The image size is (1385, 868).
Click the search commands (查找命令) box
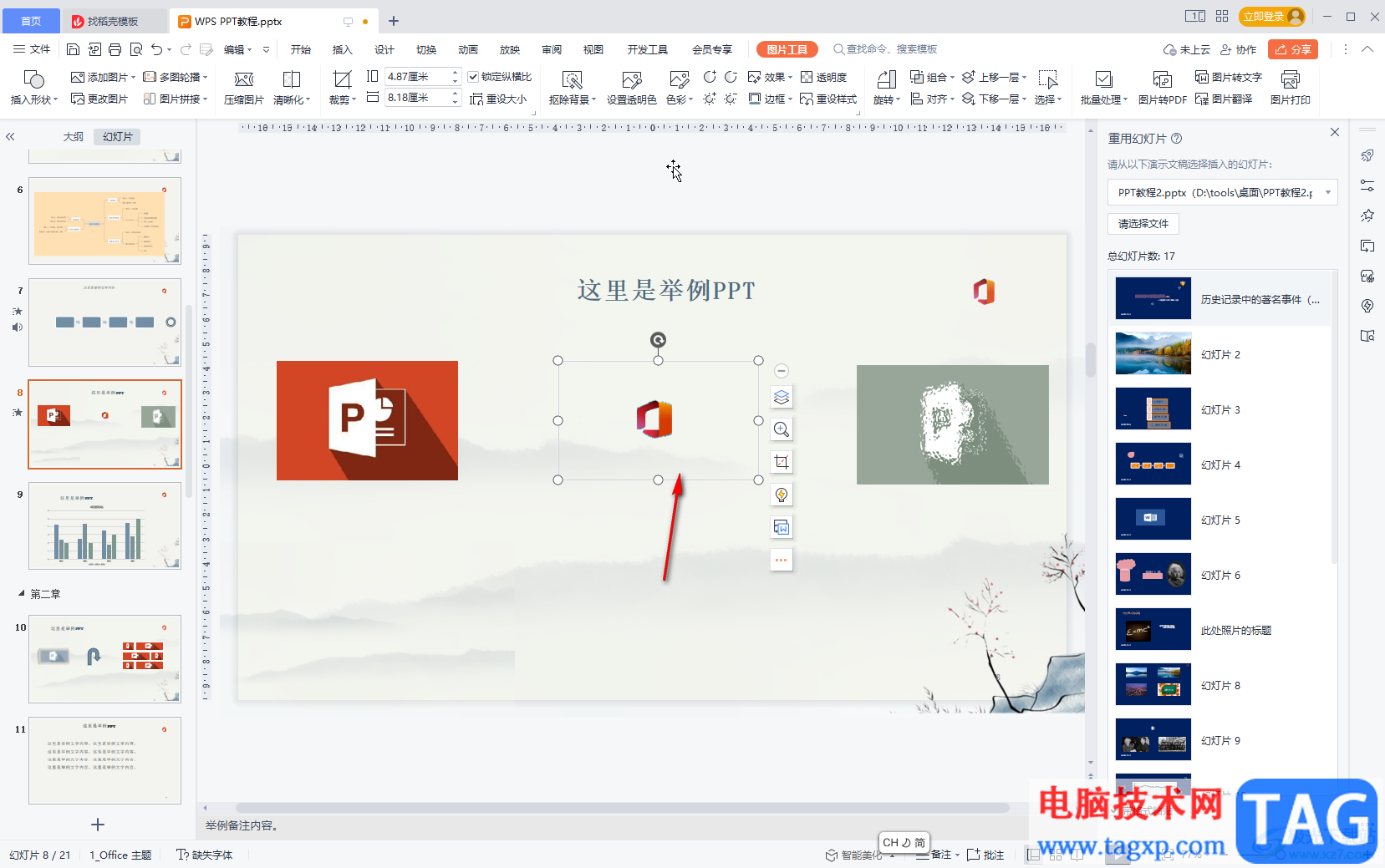click(x=886, y=49)
